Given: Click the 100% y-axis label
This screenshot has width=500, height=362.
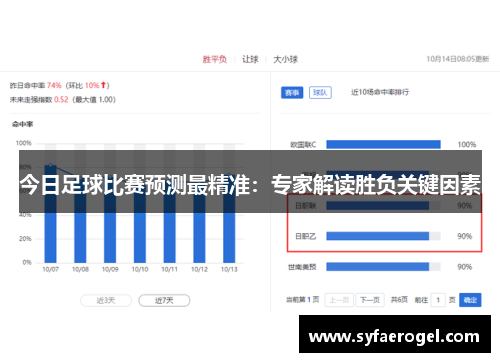Looking at the screenshot, I should (x=23, y=143).
